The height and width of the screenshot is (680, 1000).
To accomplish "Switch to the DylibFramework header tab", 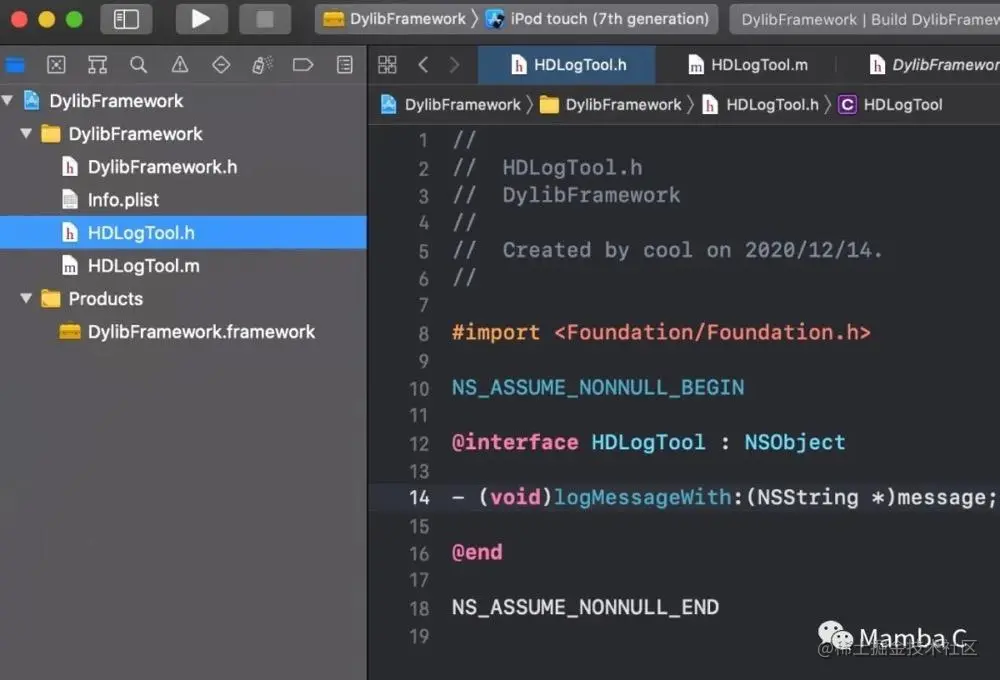I will tap(933, 65).
